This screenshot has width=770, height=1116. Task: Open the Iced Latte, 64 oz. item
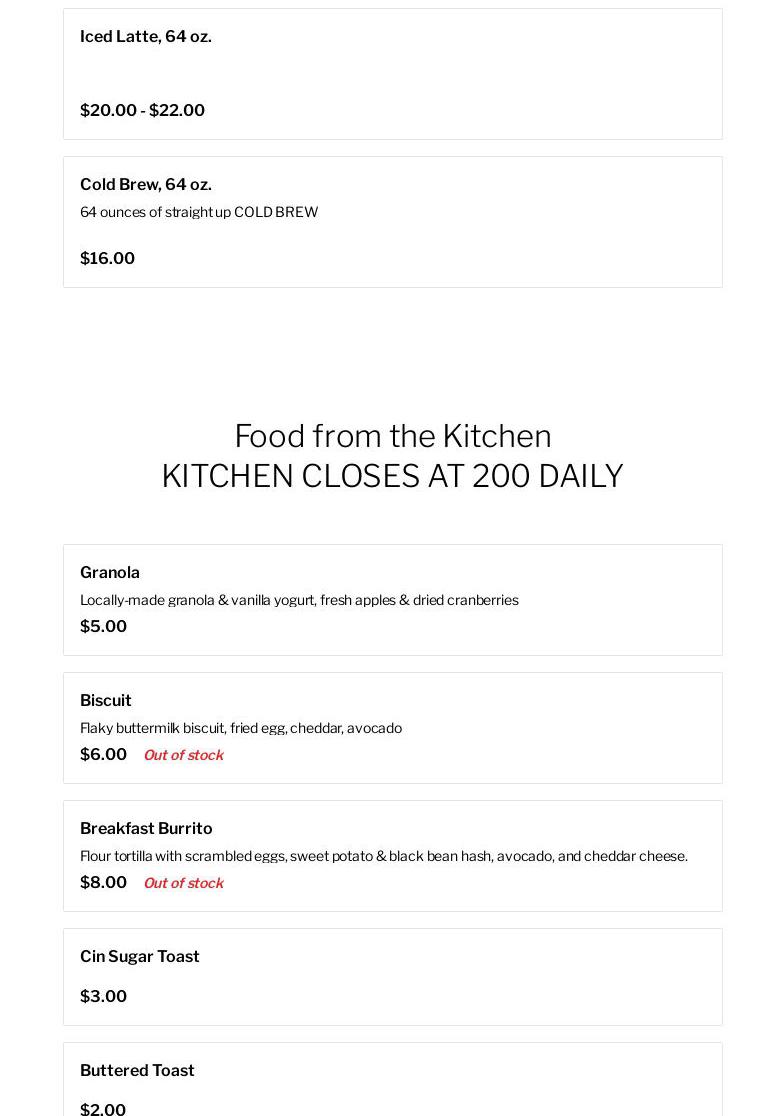coord(146,37)
